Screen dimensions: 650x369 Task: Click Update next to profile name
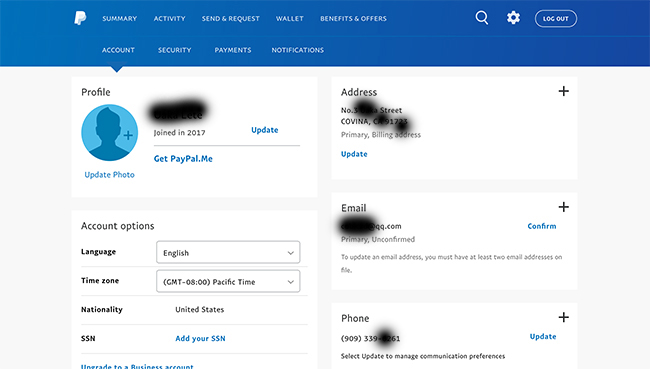264,130
